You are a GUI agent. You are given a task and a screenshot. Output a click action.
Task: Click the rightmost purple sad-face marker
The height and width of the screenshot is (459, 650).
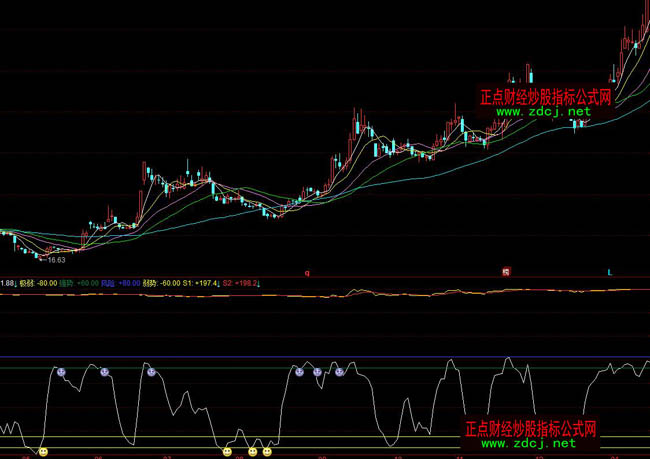339,372
